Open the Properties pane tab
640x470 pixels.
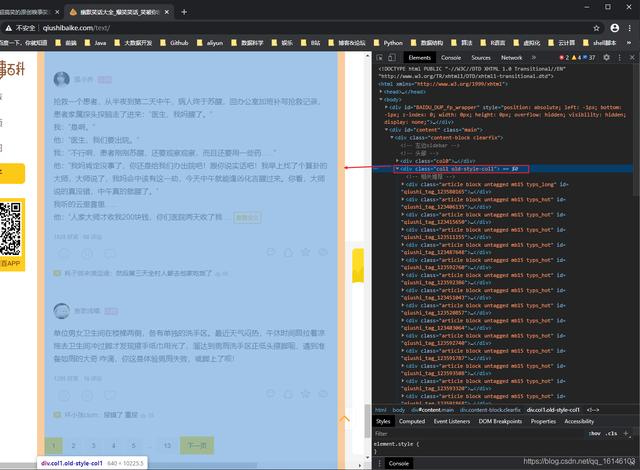543,421
